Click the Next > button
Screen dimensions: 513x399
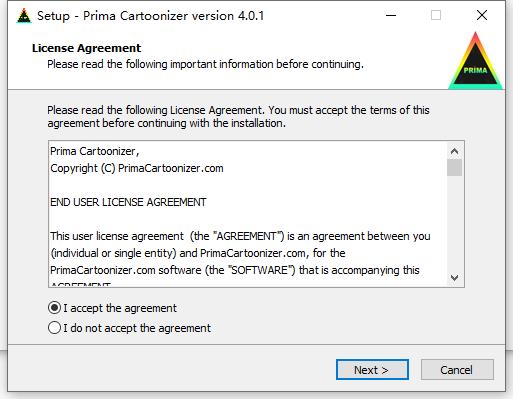372,370
